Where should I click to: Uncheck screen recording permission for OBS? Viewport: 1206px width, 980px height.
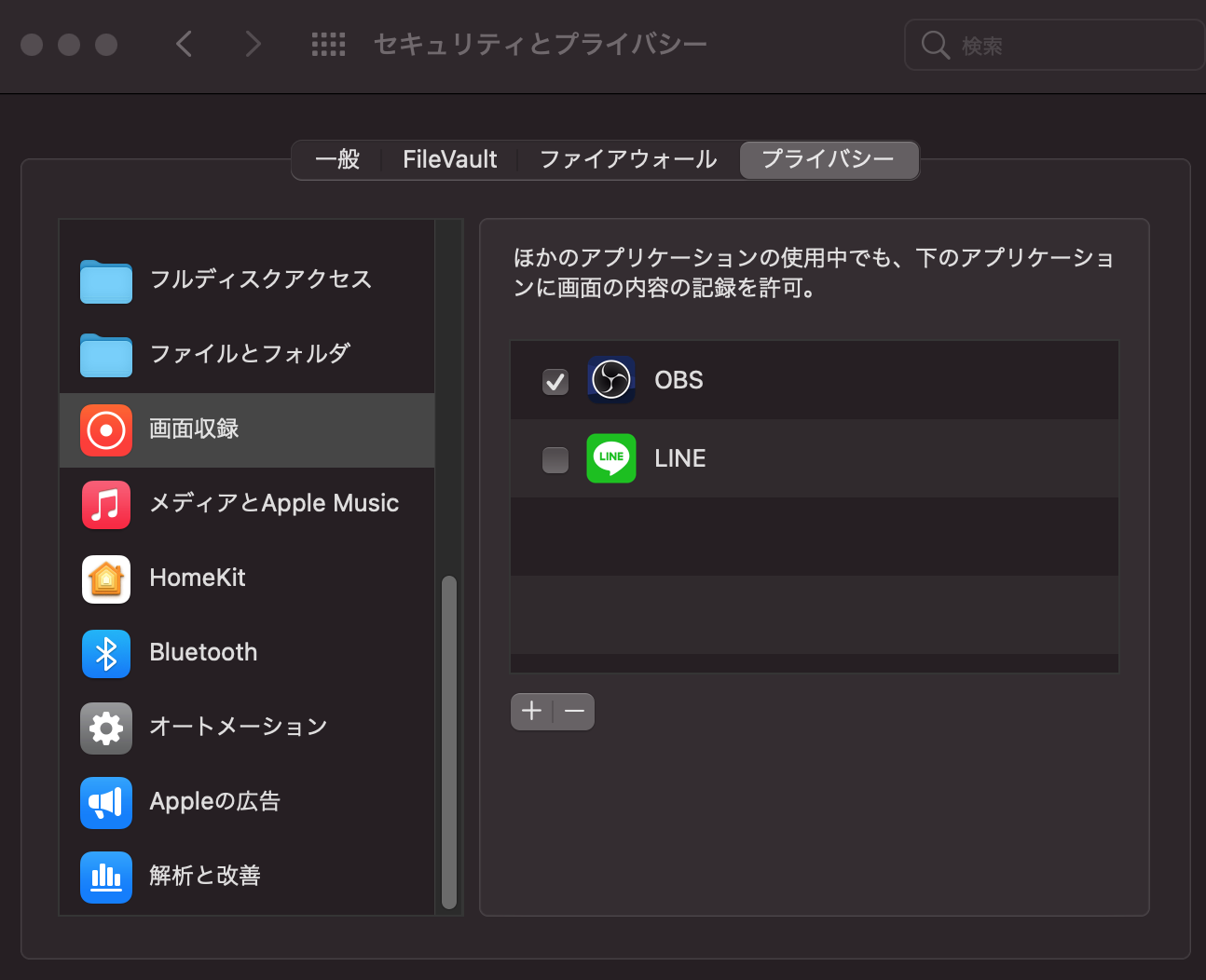pos(555,381)
